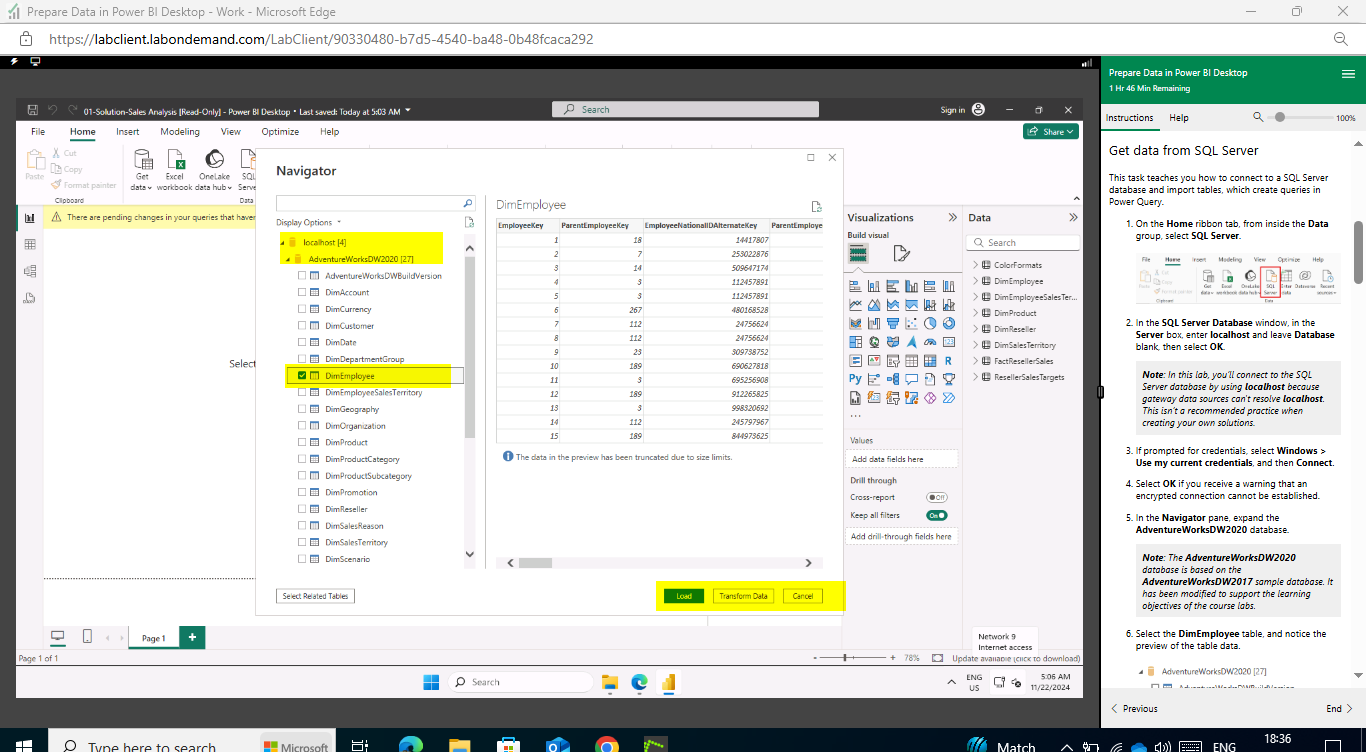
Task: Select the Funnel chart visual
Action: click(893, 323)
